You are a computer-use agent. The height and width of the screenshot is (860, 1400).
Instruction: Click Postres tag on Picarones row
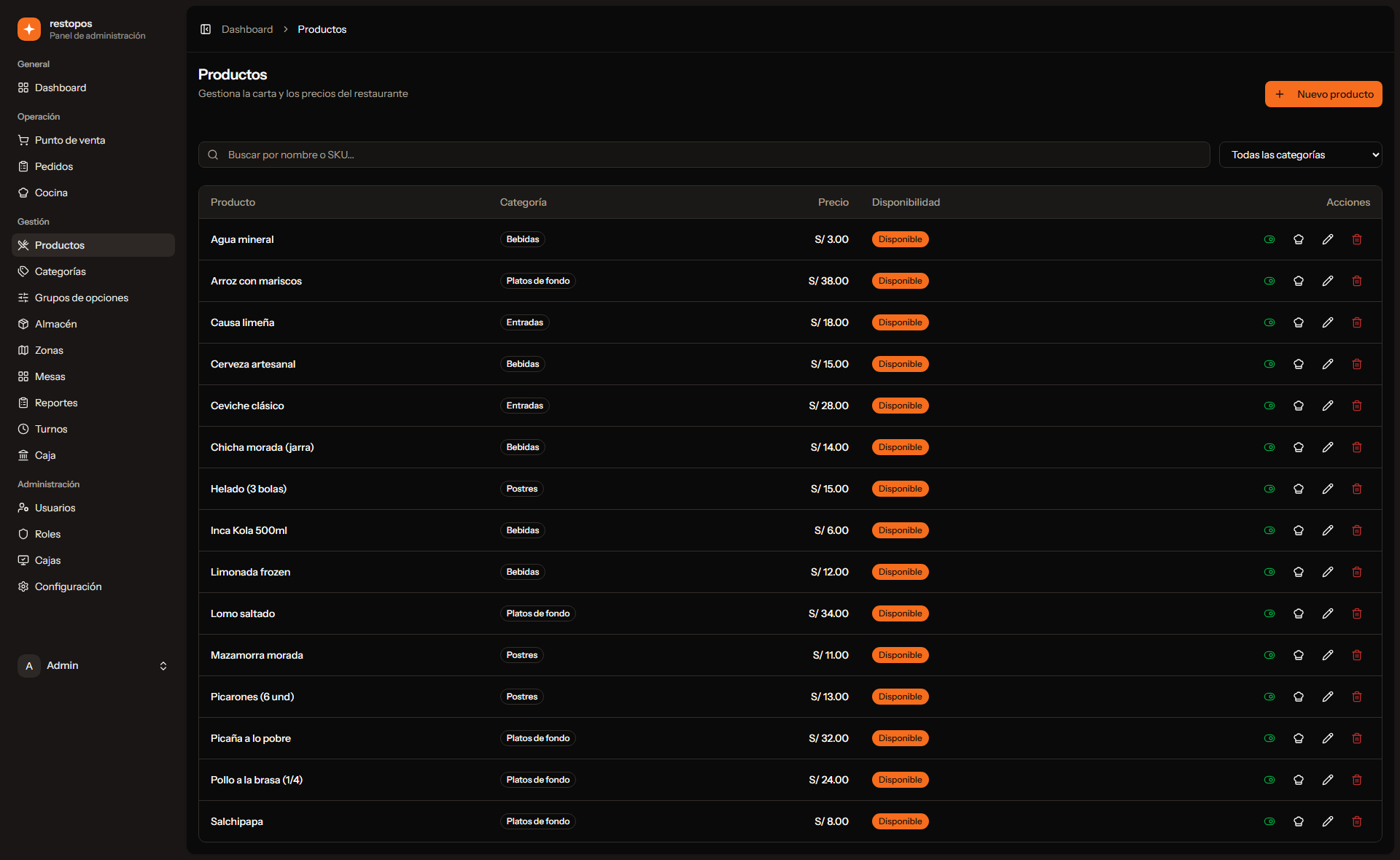pos(522,697)
